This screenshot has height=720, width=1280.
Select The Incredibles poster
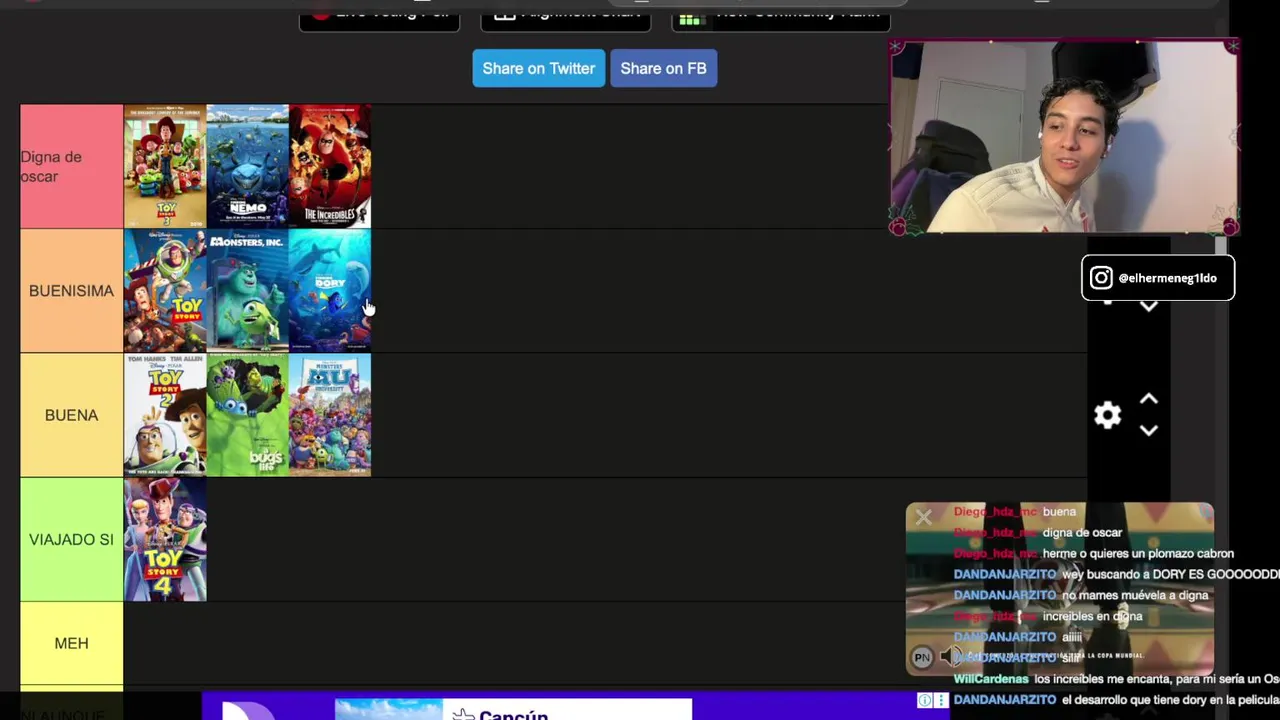point(330,166)
